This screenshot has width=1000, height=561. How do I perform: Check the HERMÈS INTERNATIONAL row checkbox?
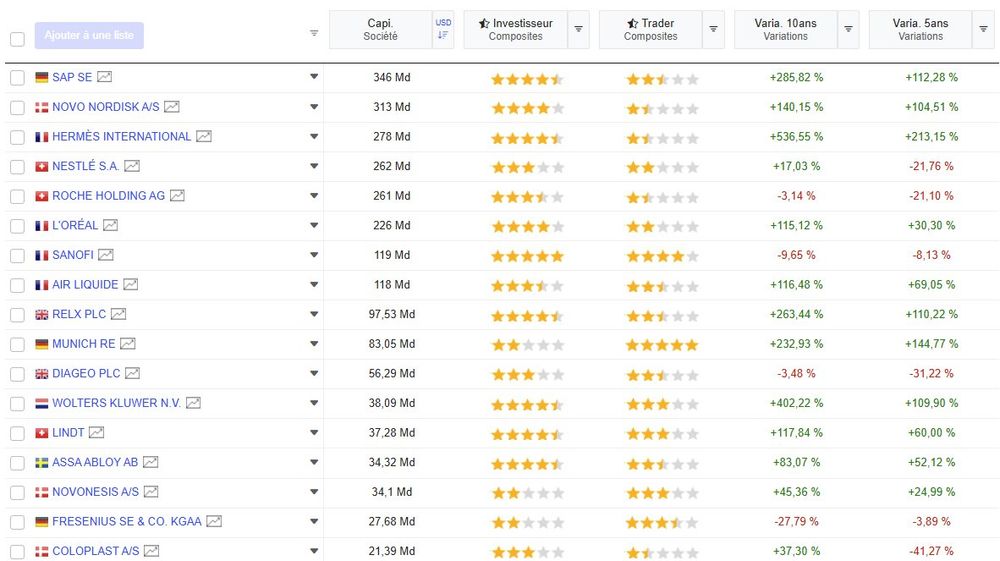point(17,137)
